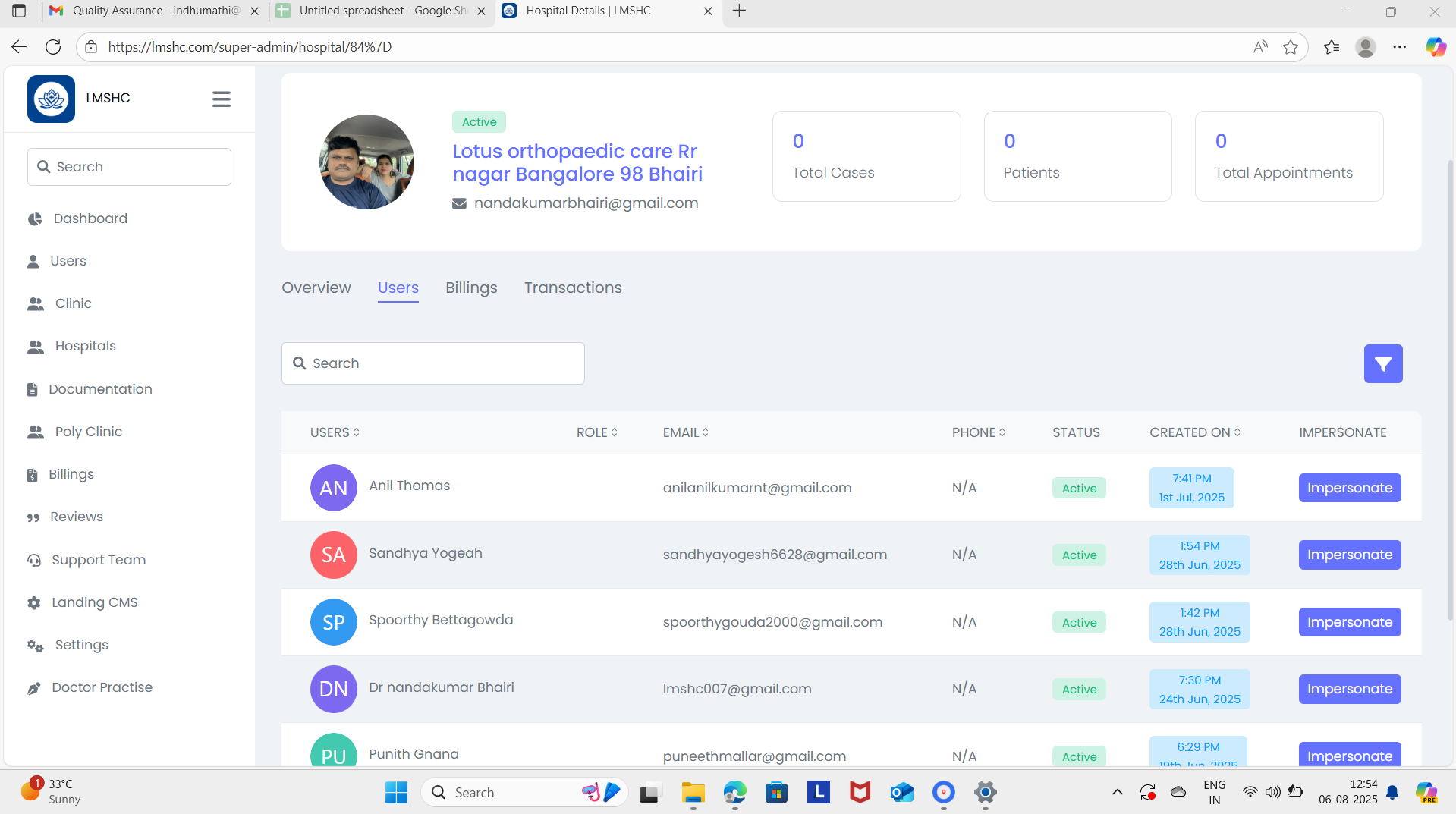Screen dimensions: 1456x814
Task: Open Dashboard from the sidebar
Action: pyautogui.click(x=90, y=218)
